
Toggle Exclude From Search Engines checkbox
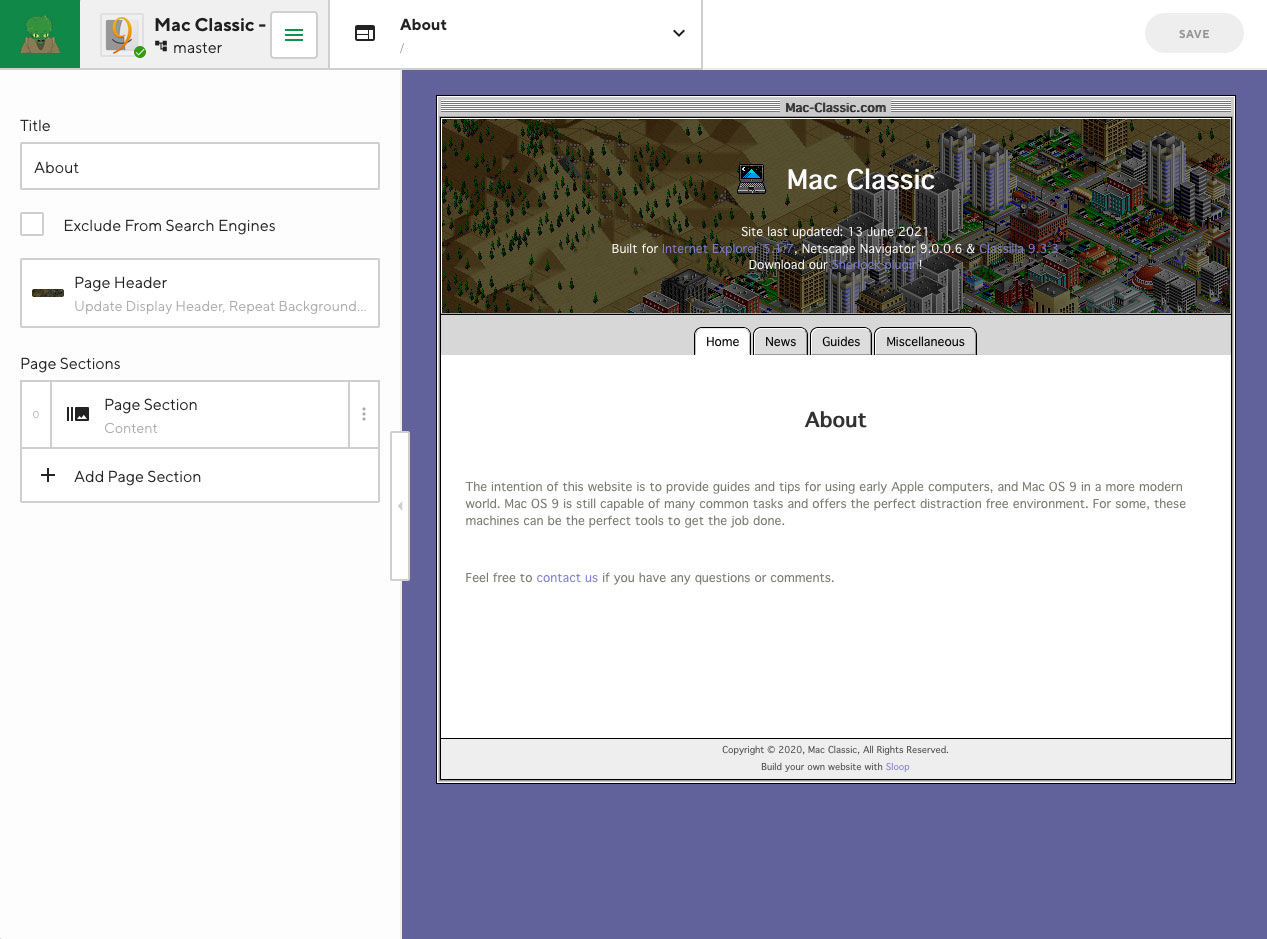pos(33,225)
